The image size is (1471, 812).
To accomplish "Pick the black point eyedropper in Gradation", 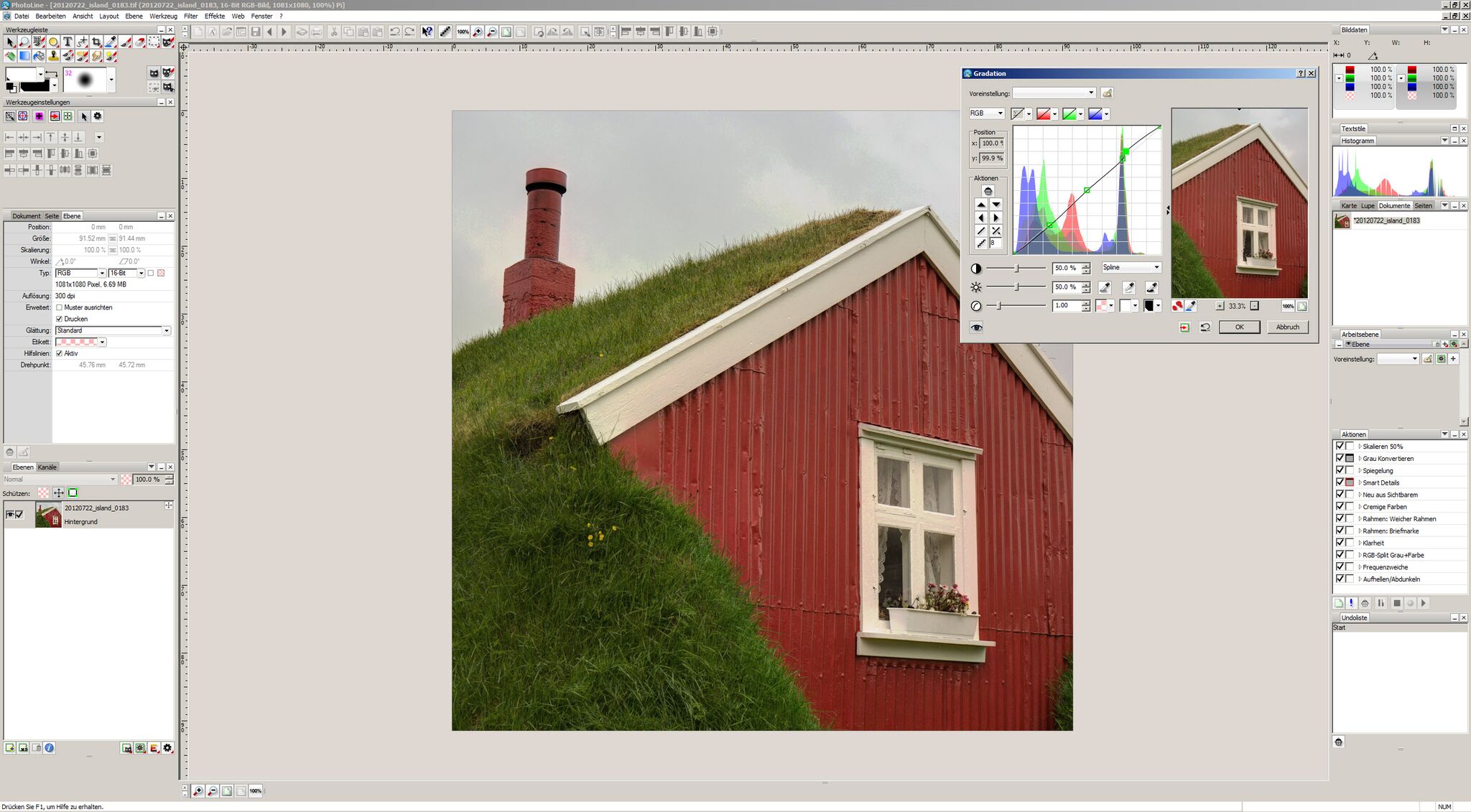I will [1151, 287].
